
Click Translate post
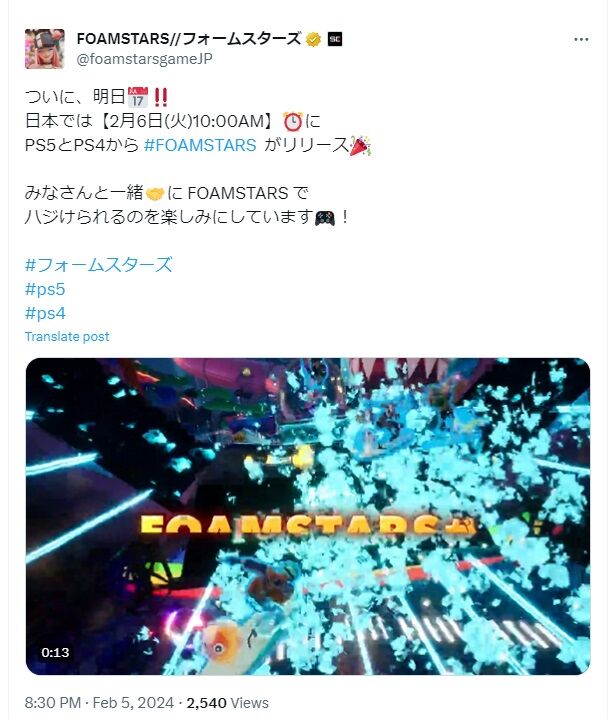67,337
